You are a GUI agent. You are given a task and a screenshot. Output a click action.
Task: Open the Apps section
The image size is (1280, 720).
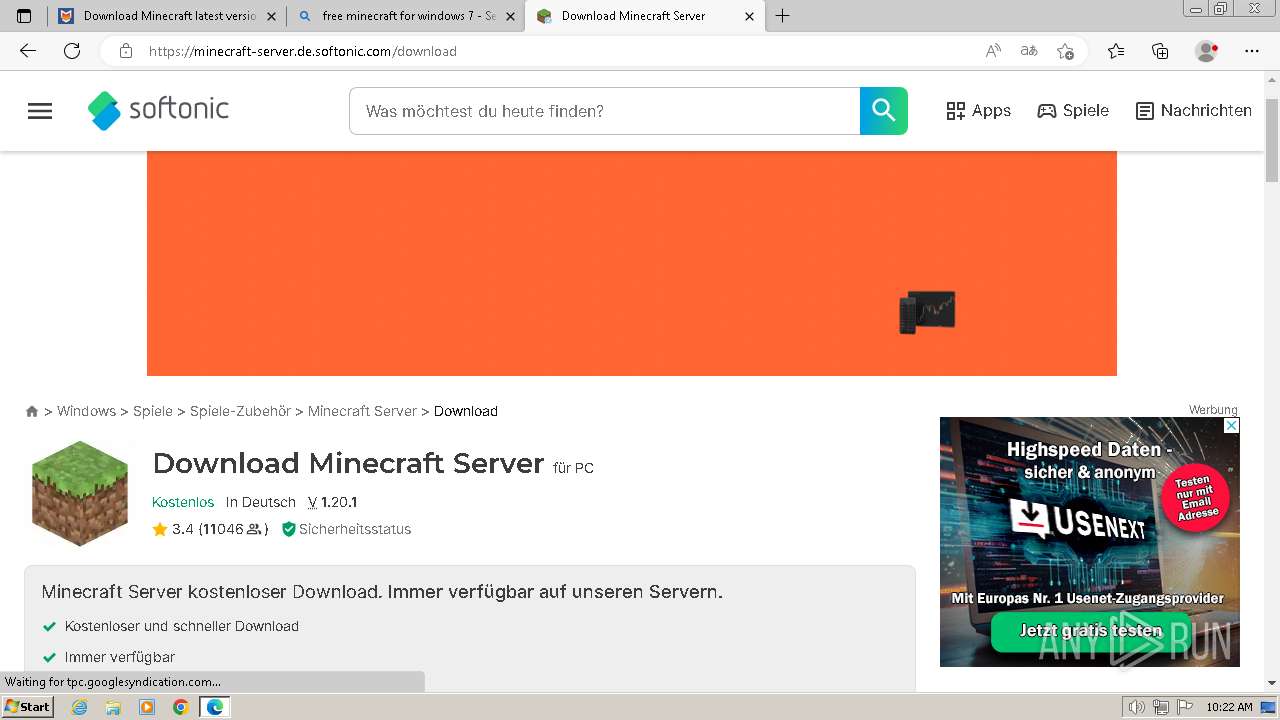pyautogui.click(x=979, y=111)
